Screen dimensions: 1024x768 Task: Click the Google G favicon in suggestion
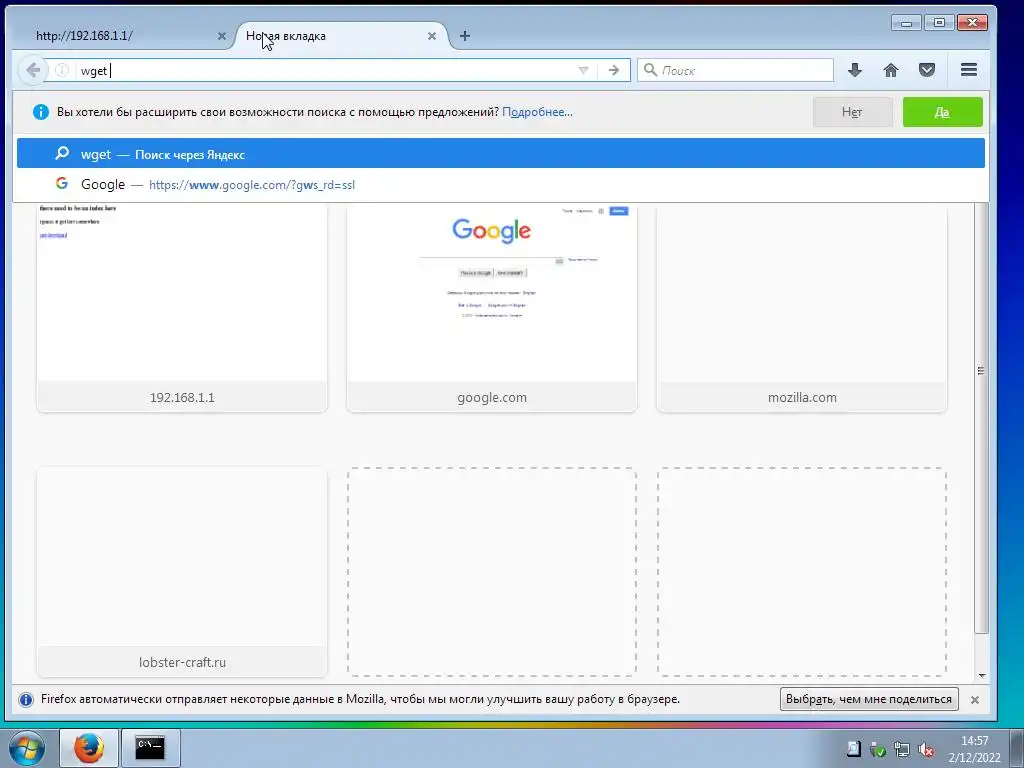62,184
